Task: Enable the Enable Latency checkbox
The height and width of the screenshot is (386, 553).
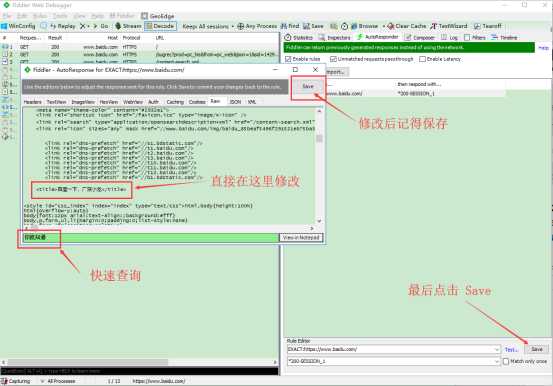Action: point(422,59)
